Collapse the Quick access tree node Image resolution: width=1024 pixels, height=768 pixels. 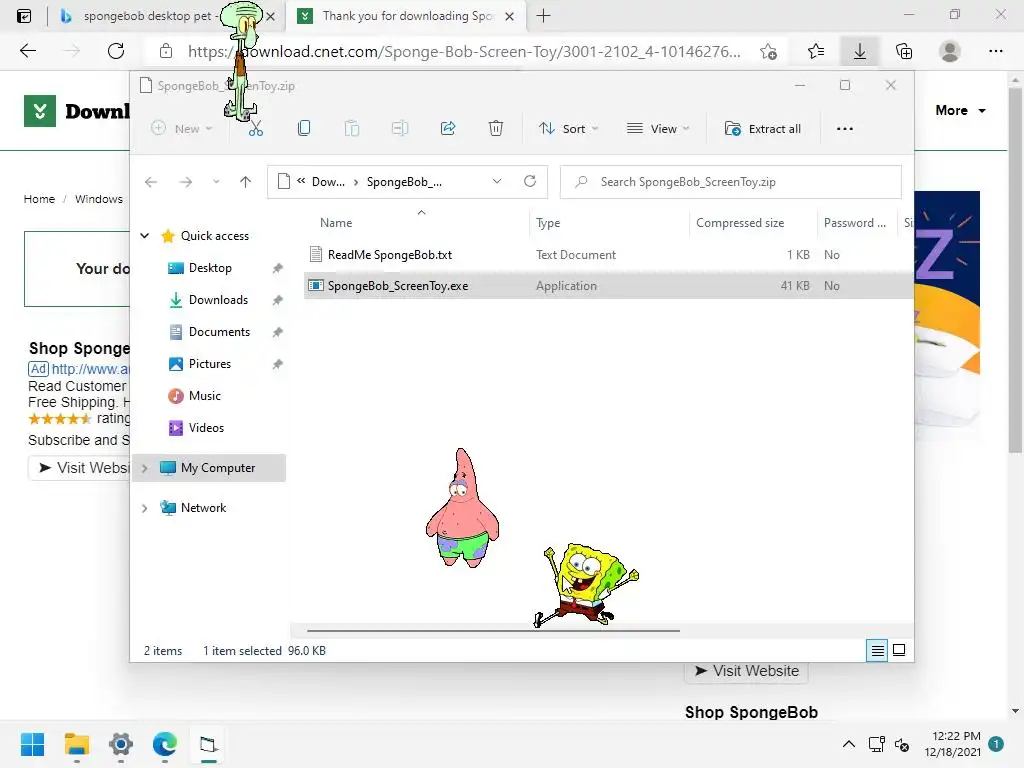[145, 236]
